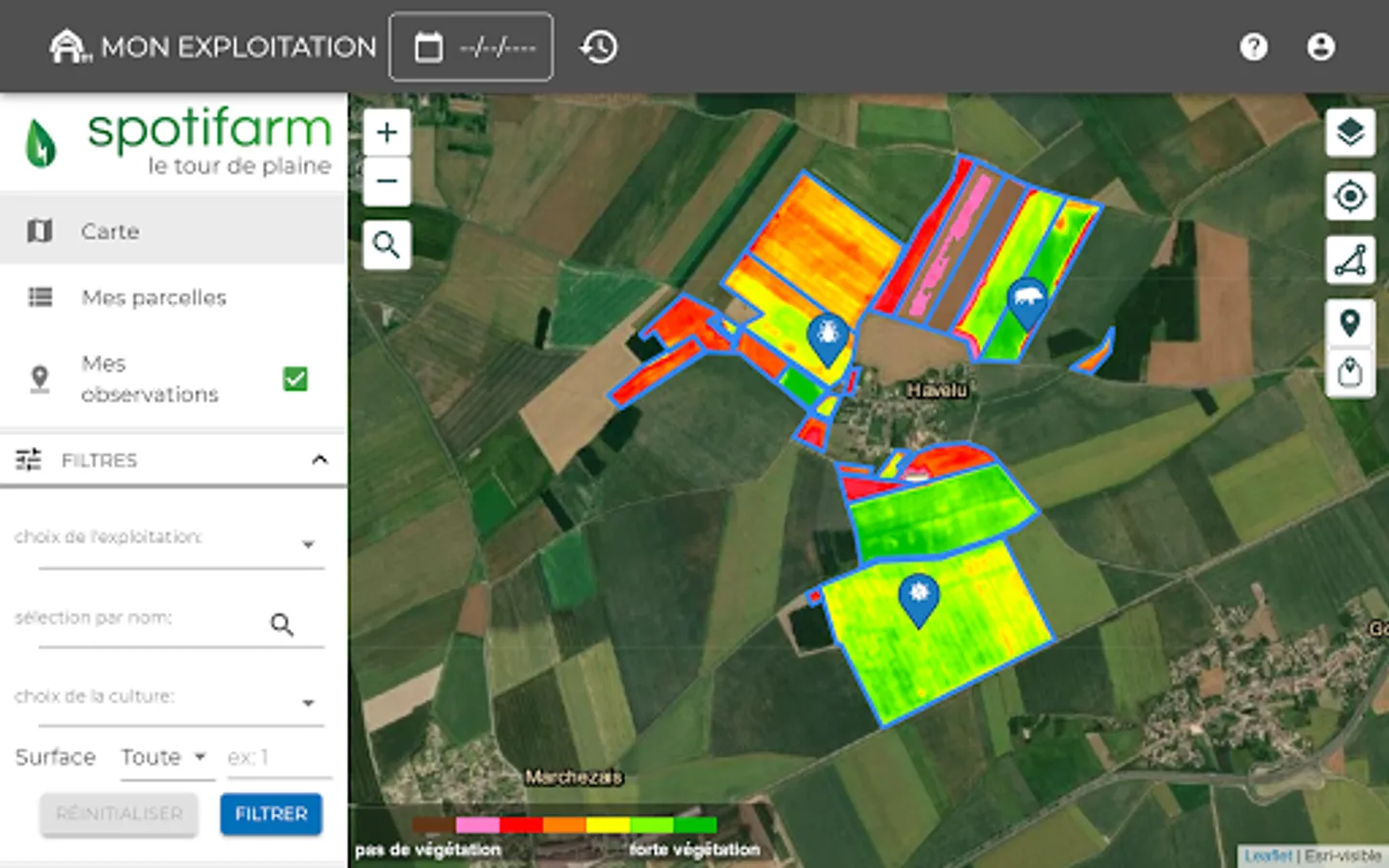Image resolution: width=1389 pixels, height=868 pixels.
Task: Click the FILTRER button
Action: coord(271,814)
